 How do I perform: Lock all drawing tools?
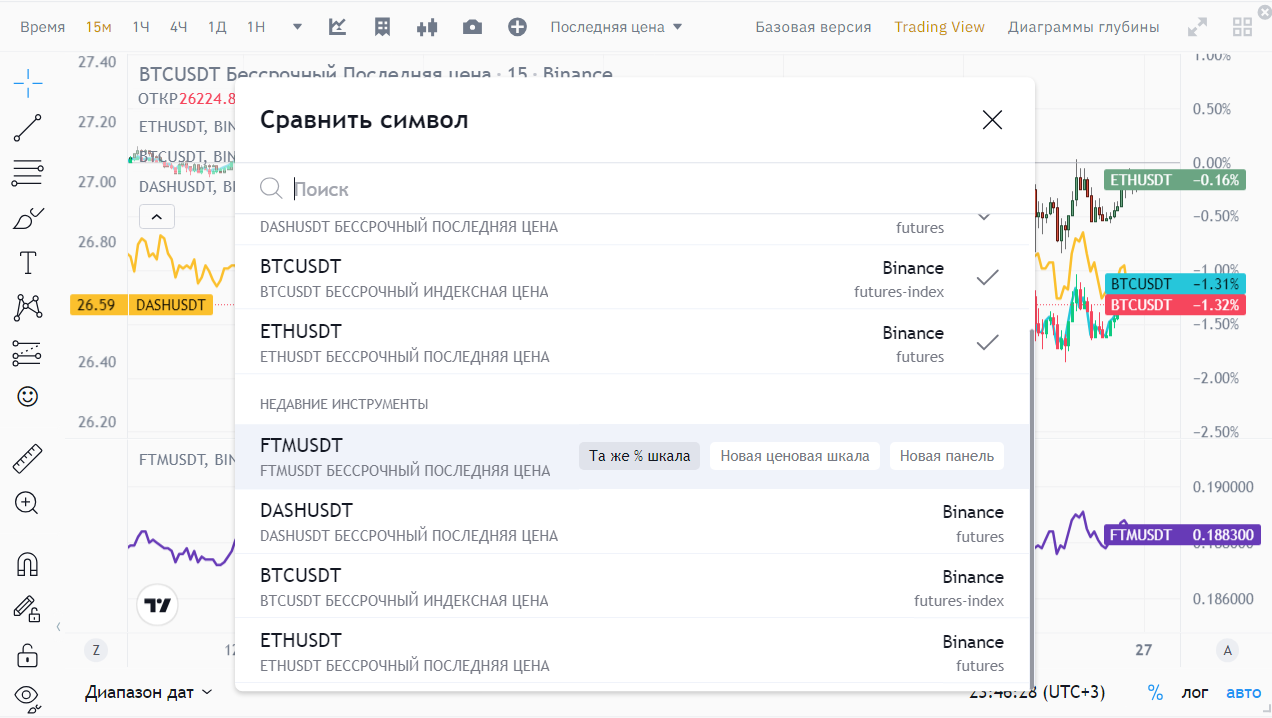point(28,655)
